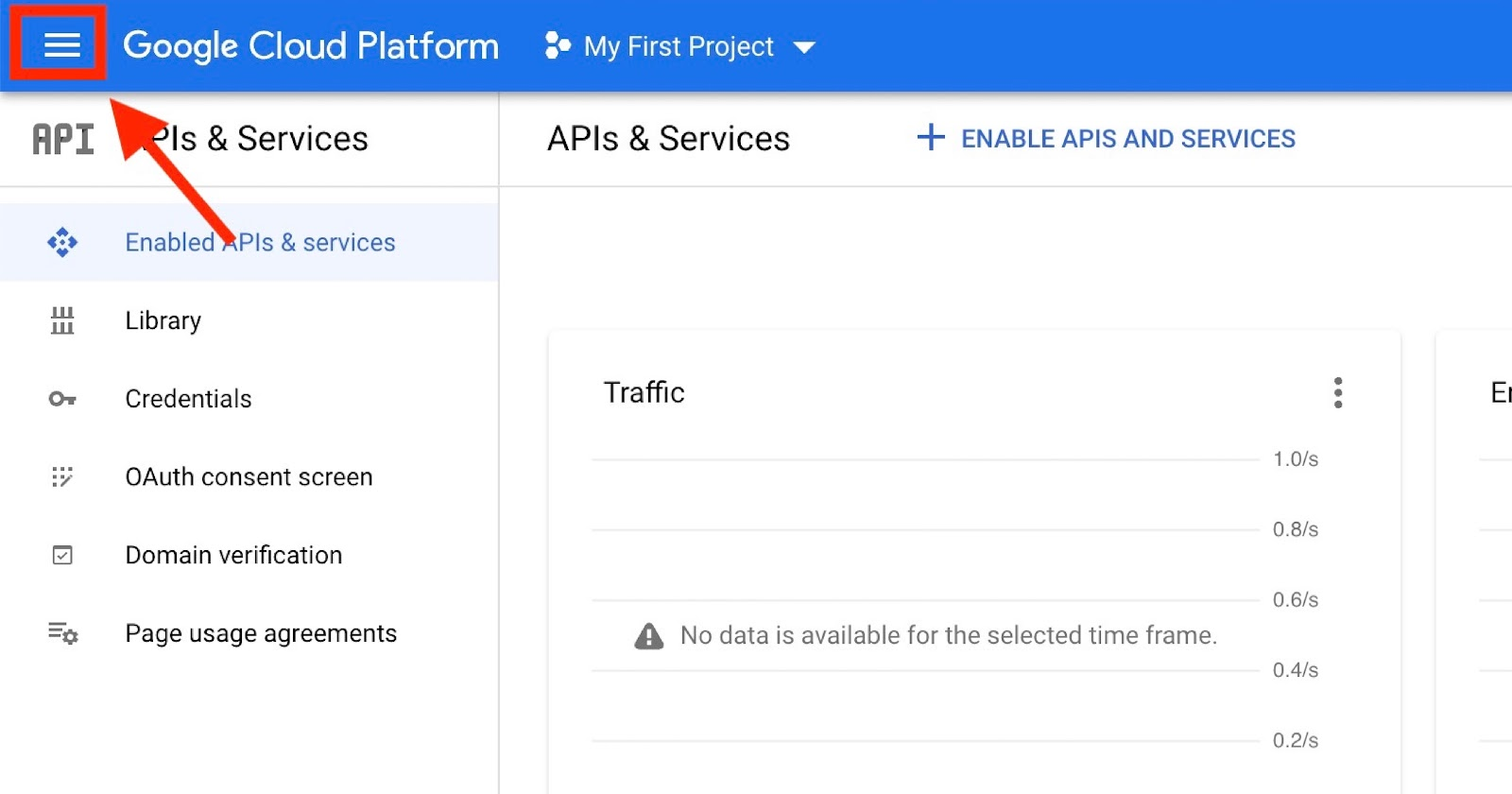Click the main APIs & Services page heading
1512x794 pixels.
click(669, 139)
